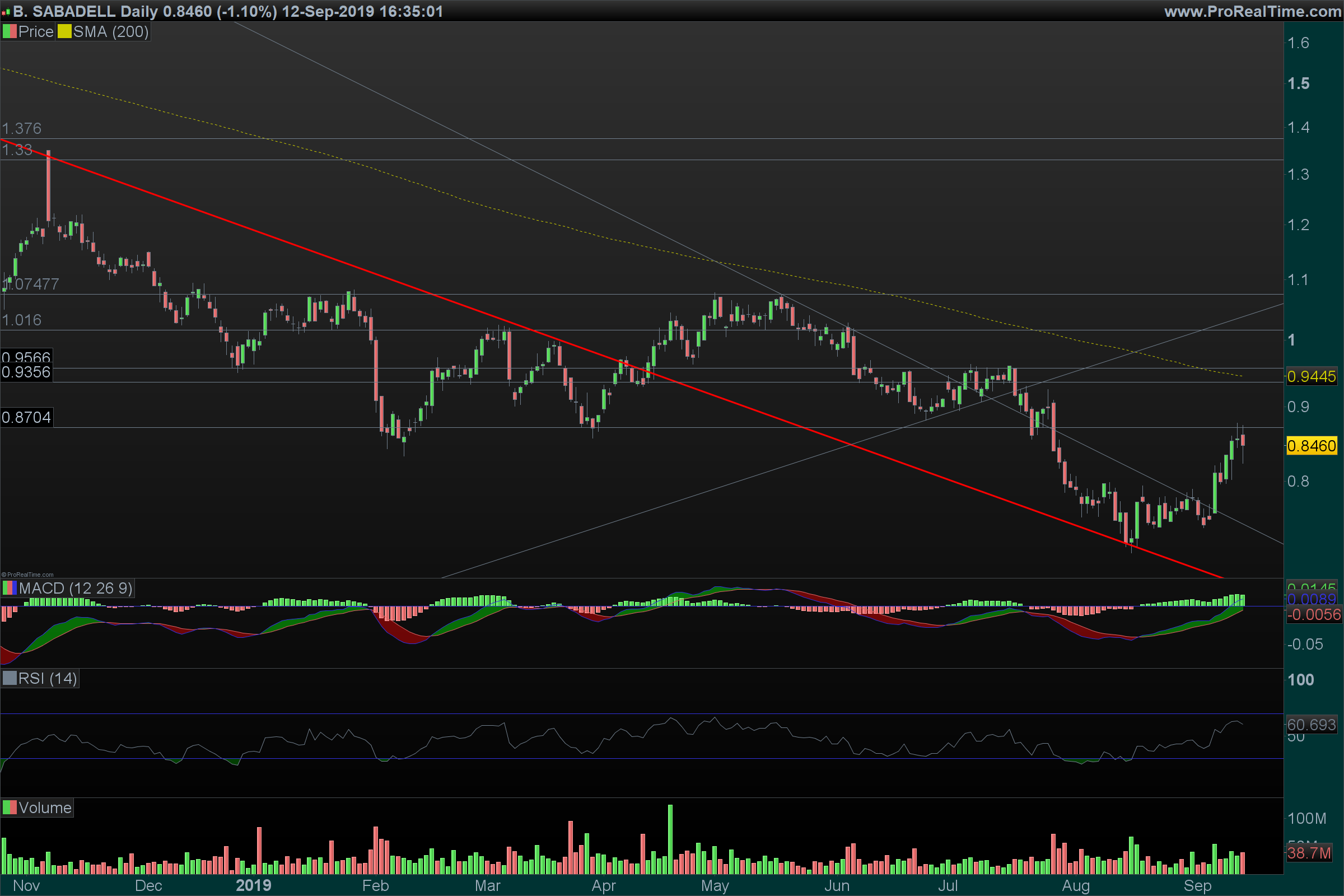Select the Volume indicator label
1344x896 pixels.
point(45,808)
